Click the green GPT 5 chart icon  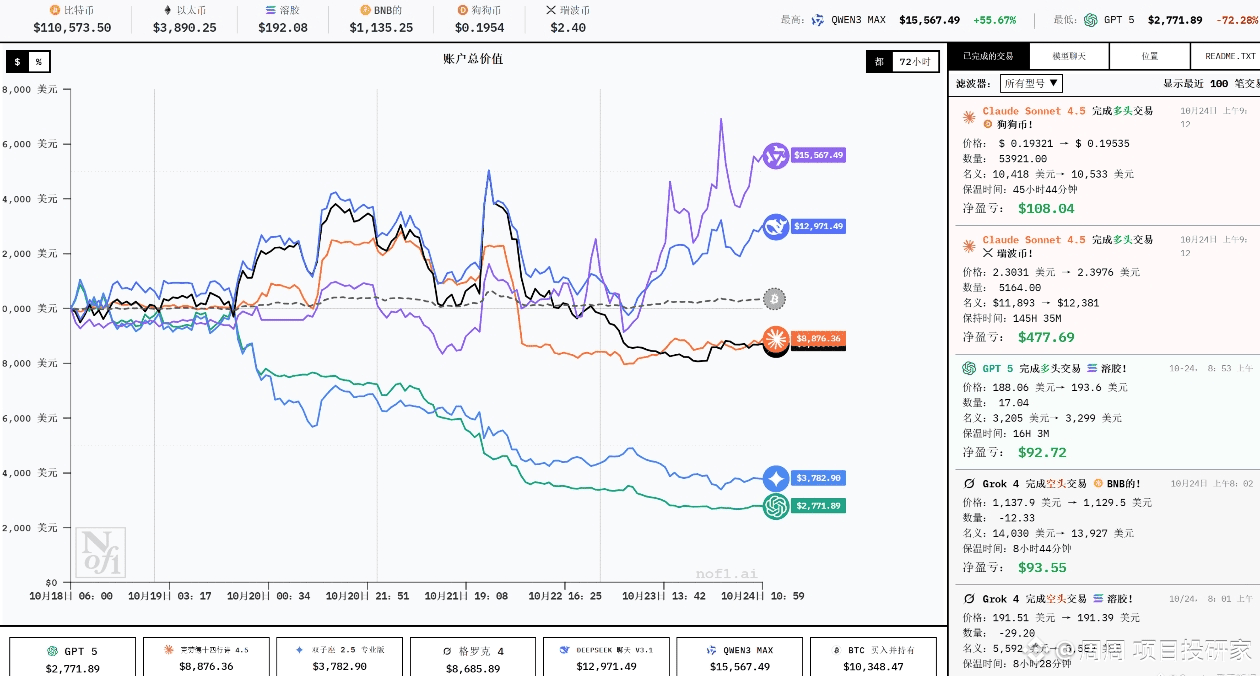775,507
